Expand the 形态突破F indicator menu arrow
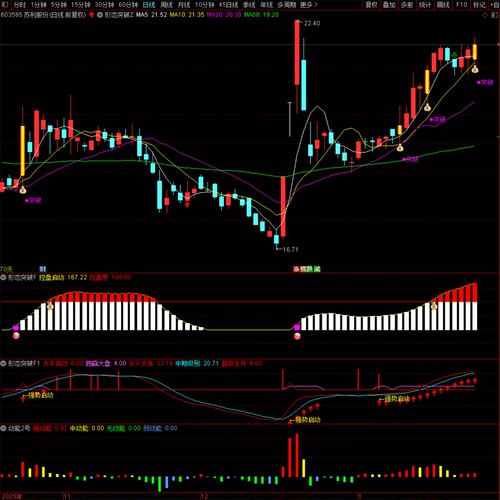The width and height of the screenshot is (500, 500). tap(3, 277)
